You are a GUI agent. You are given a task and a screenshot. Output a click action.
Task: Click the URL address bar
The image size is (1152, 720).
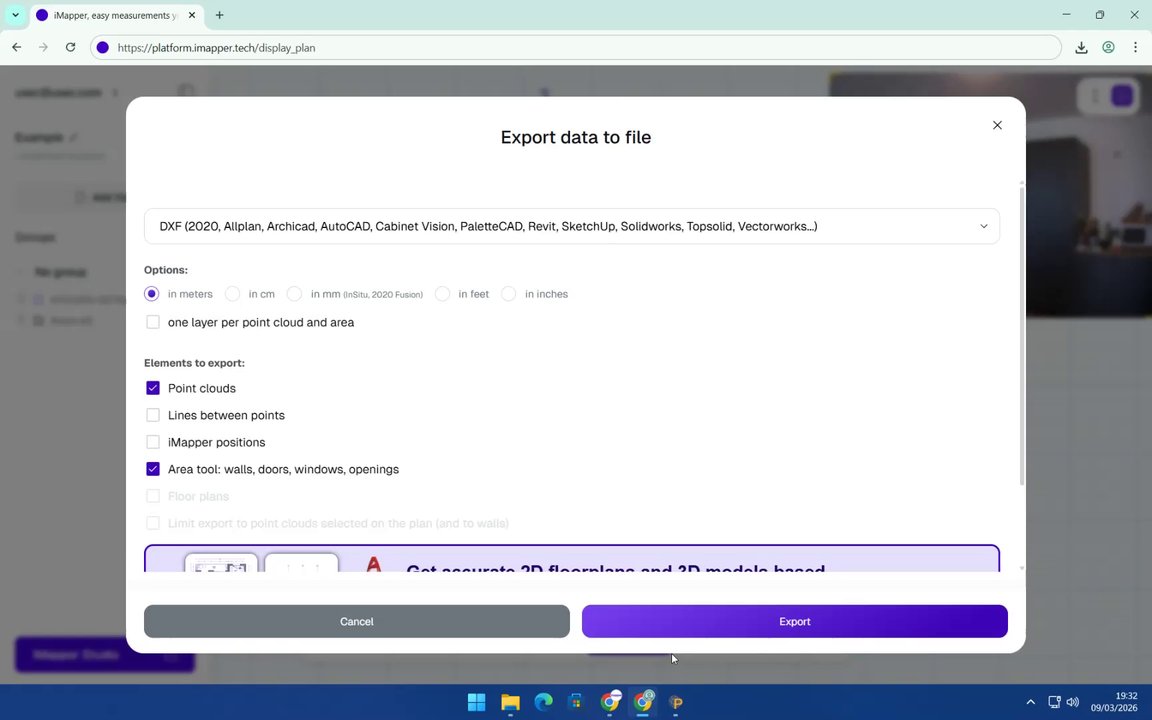click(x=576, y=47)
